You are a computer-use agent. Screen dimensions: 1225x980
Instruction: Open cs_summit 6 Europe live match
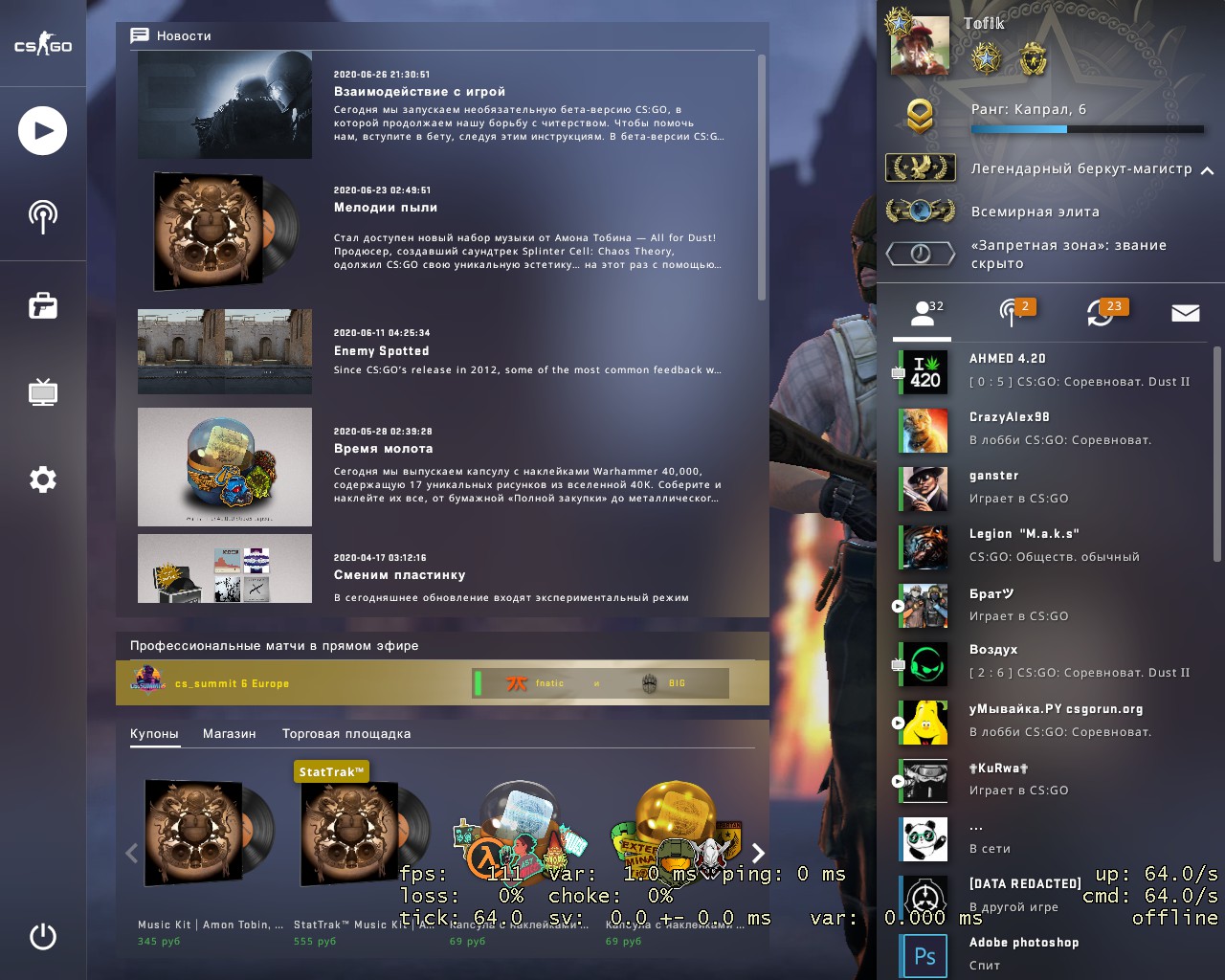(442, 683)
